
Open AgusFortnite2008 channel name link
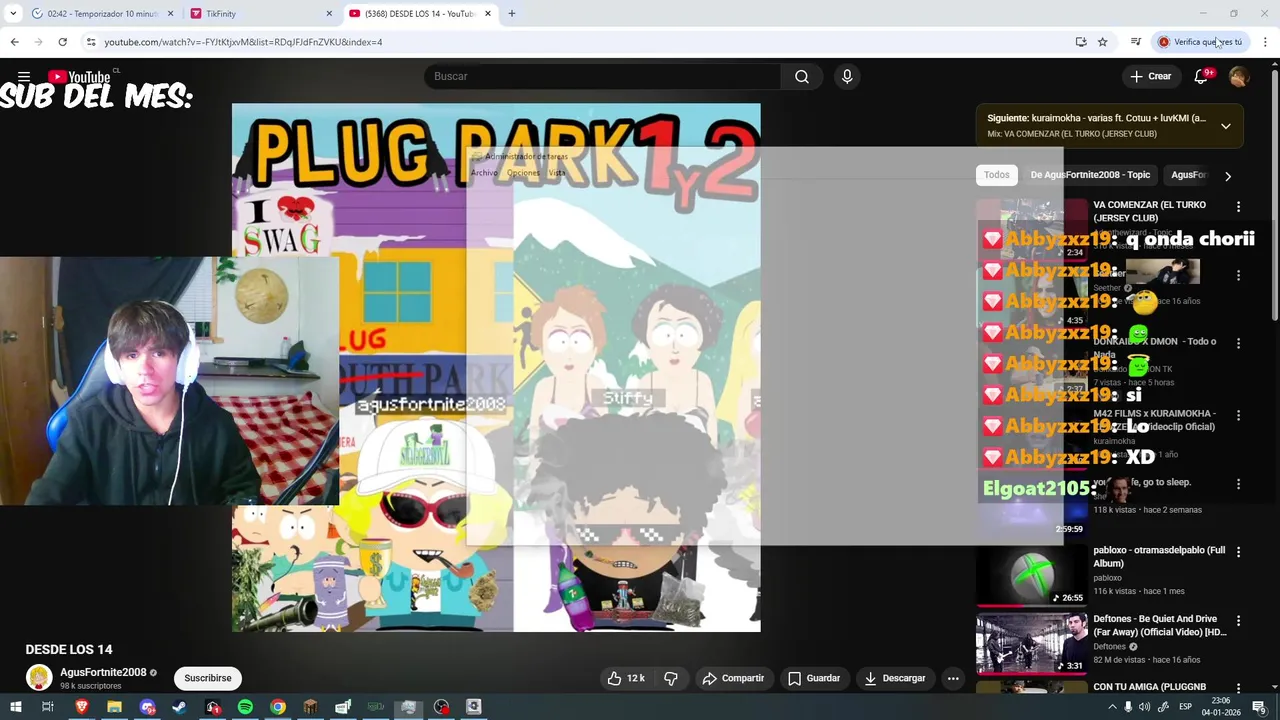[103, 673]
